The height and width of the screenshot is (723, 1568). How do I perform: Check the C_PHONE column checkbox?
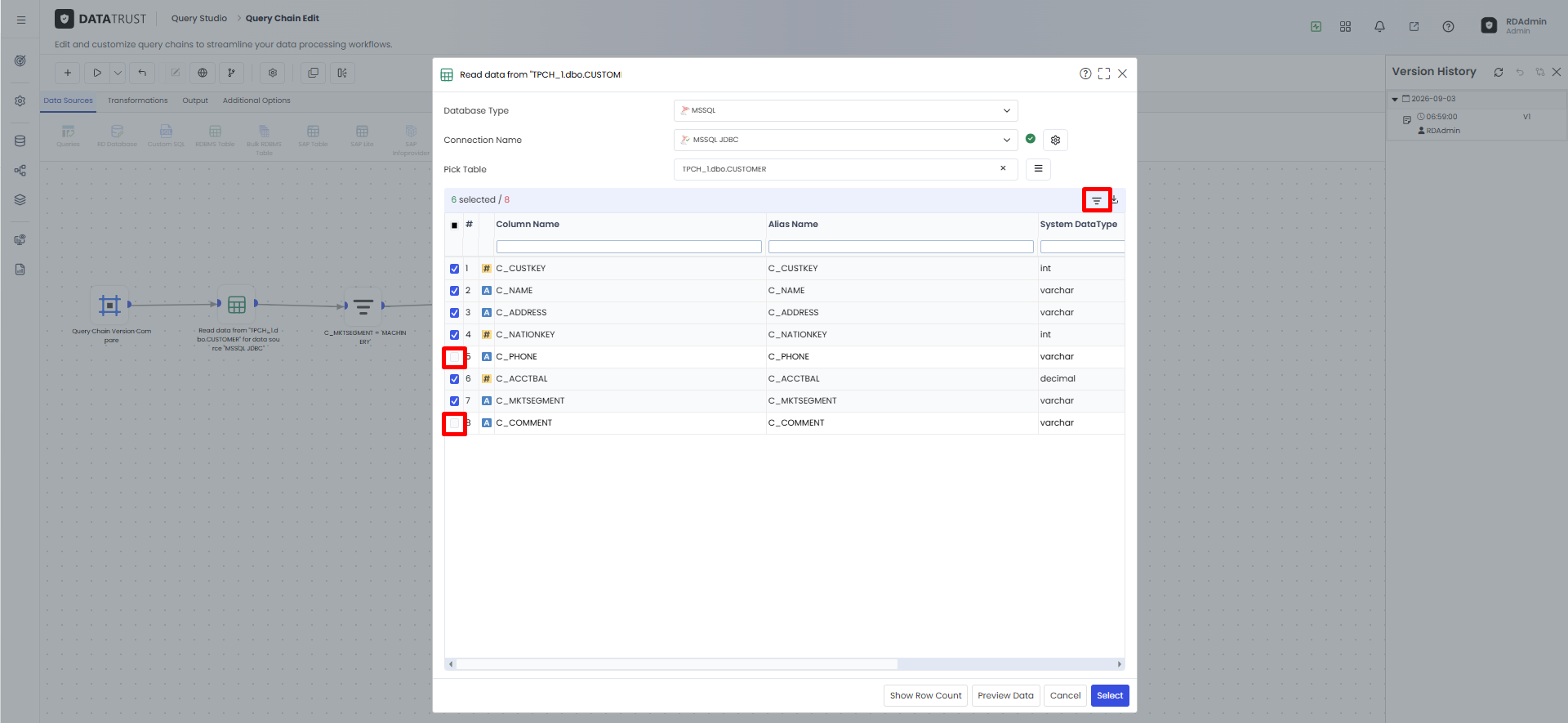pos(454,357)
